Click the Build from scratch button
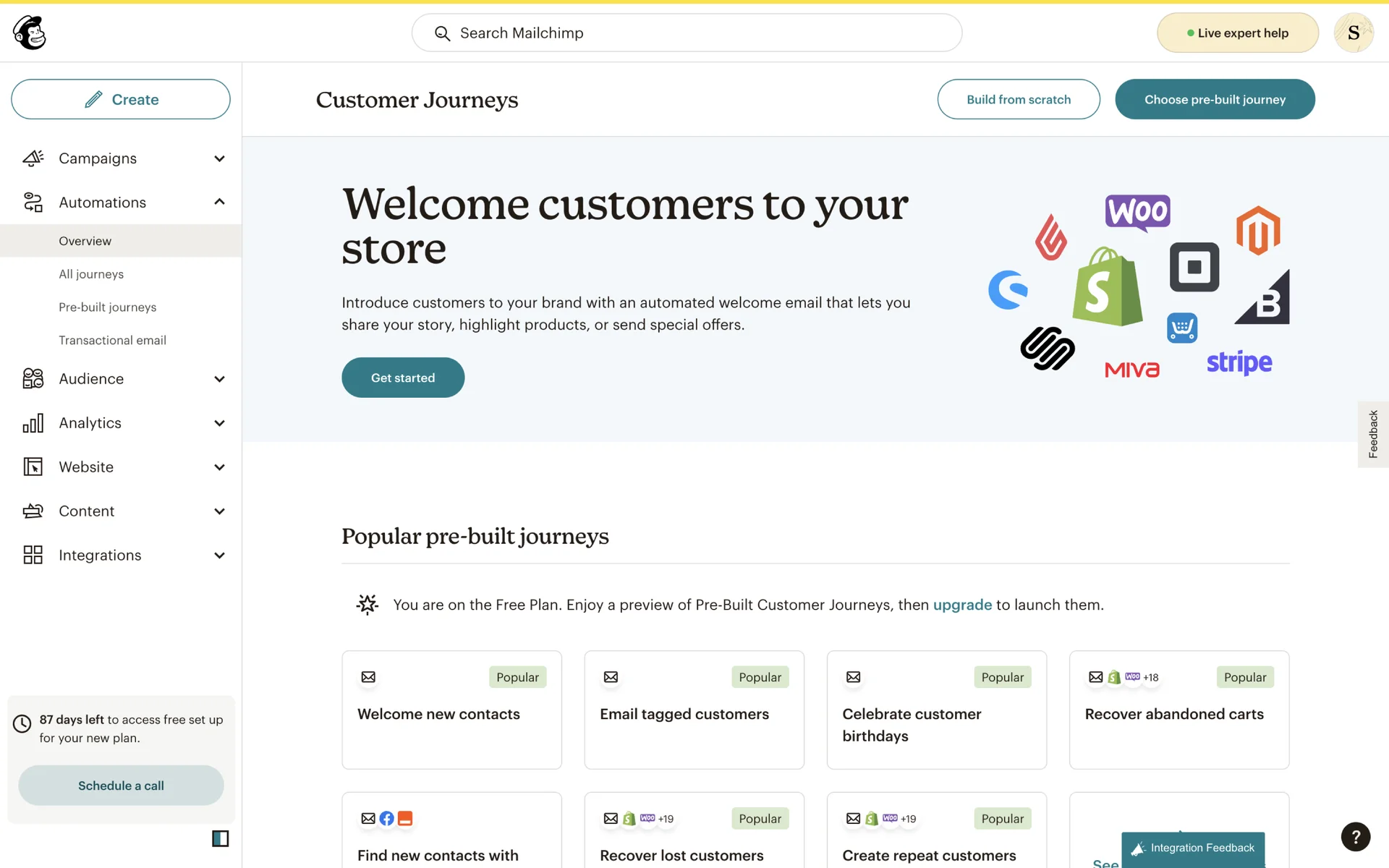This screenshot has width=1389, height=868. click(1018, 99)
